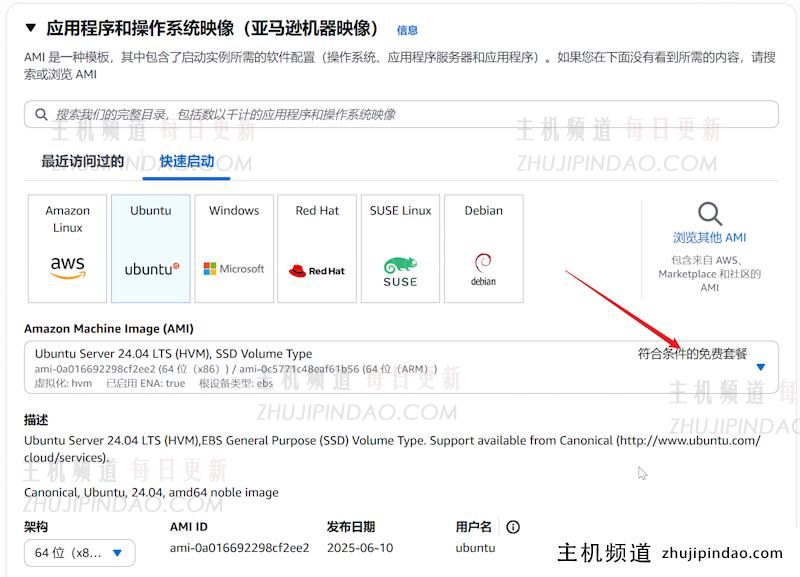800x577 pixels.
Task: Click the AMI dropdown blue arrow
Action: (761, 367)
